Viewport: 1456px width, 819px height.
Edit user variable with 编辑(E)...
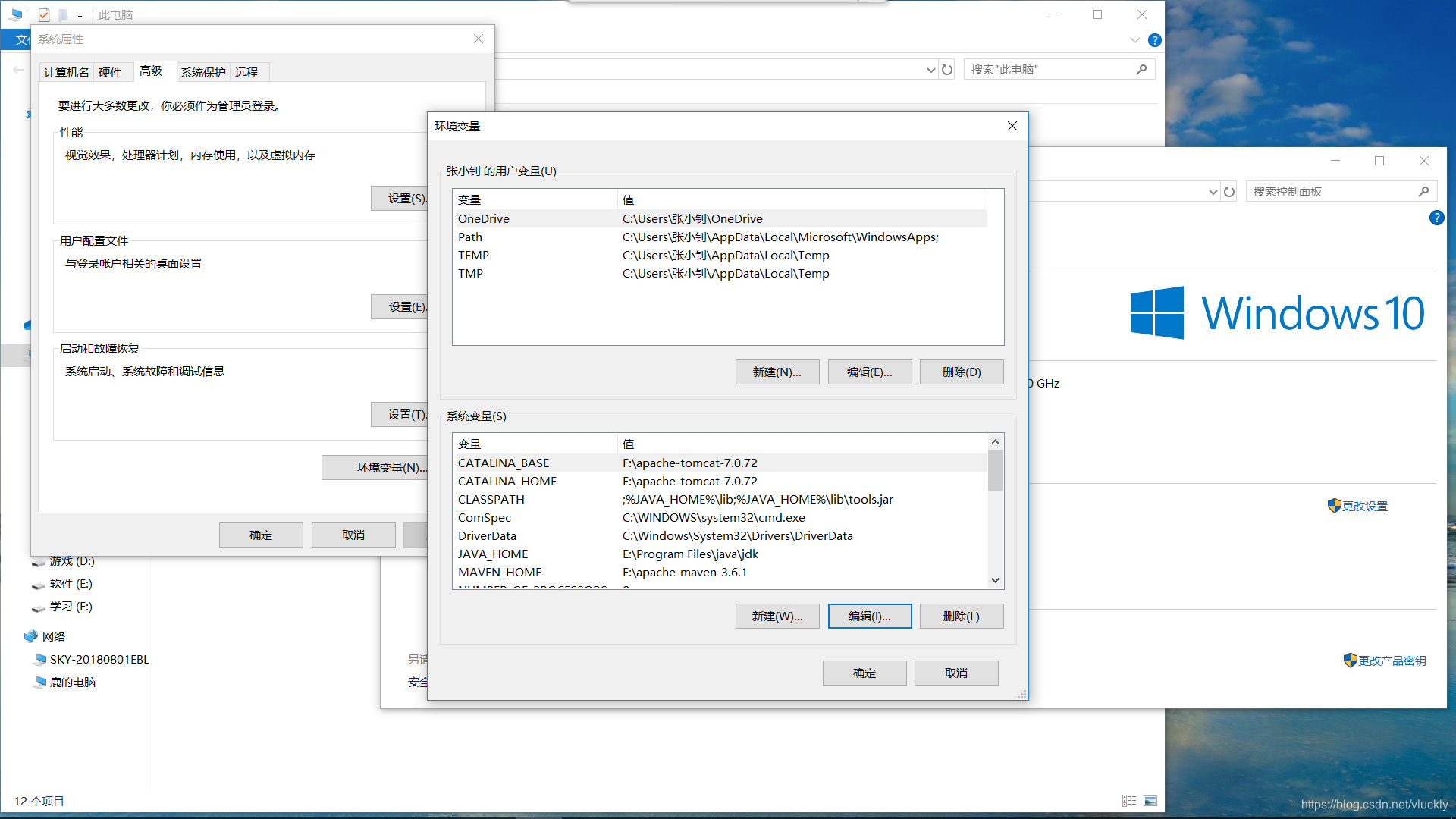click(870, 372)
